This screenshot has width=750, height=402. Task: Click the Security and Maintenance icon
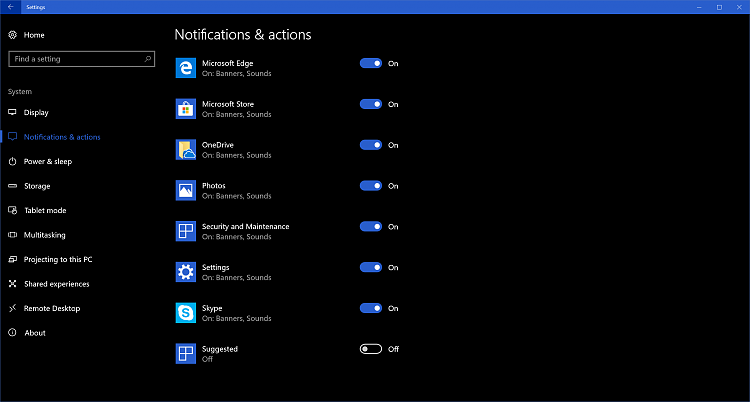click(x=186, y=231)
